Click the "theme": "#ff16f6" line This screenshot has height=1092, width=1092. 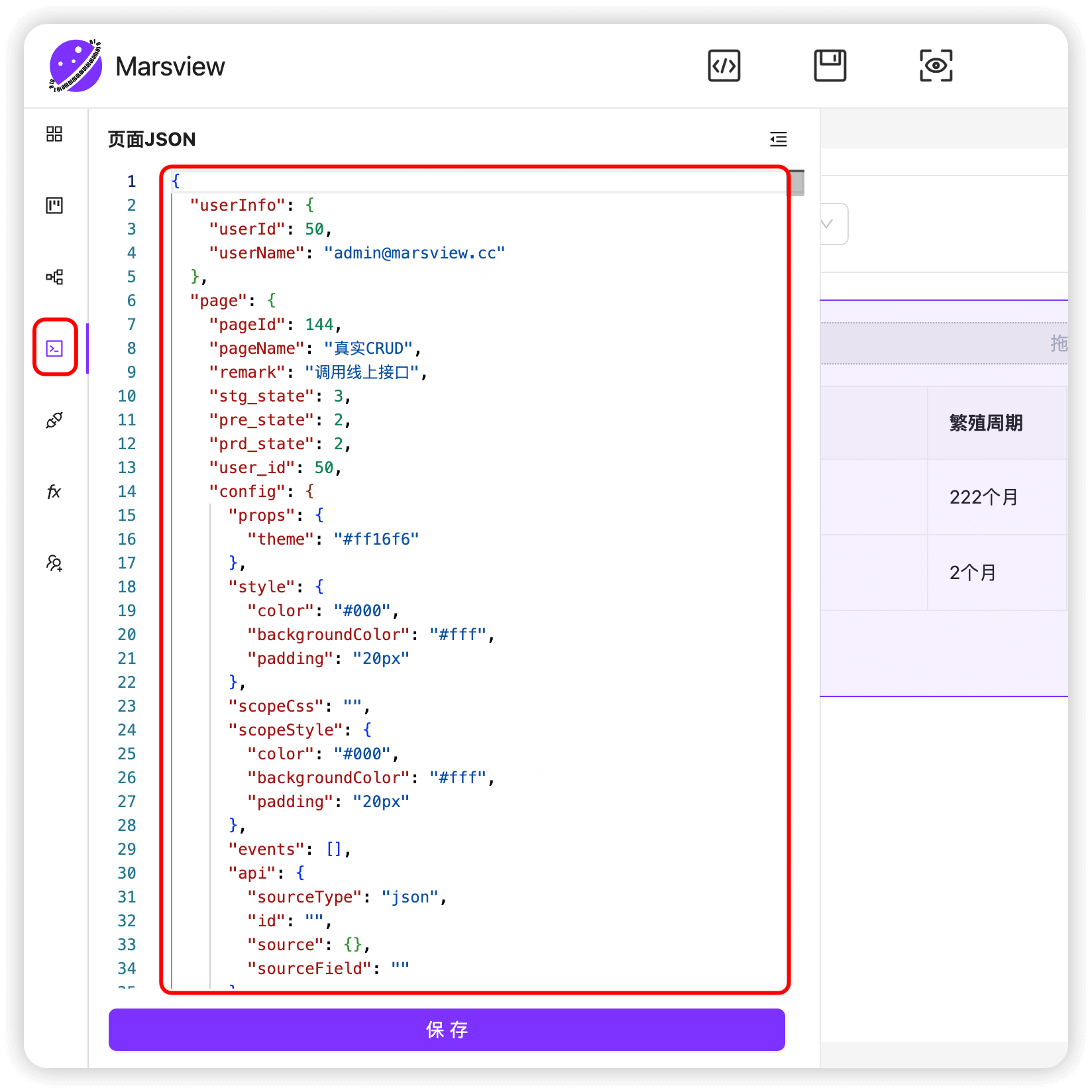click(x=333, y=539)
